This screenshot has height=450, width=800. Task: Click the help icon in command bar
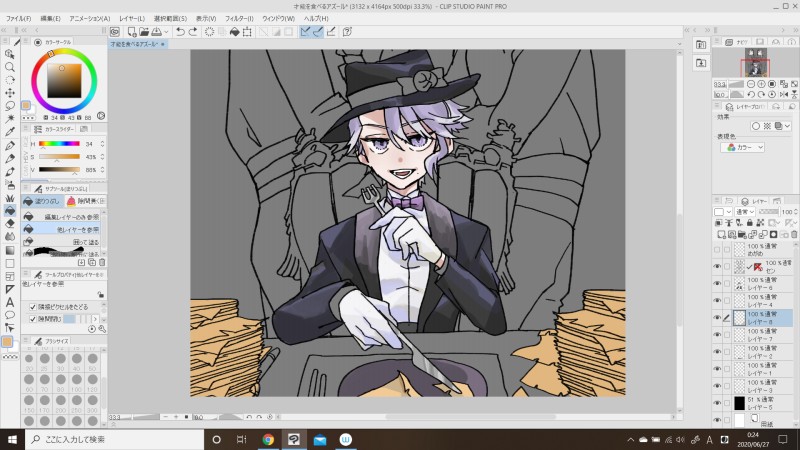point(347,32)
